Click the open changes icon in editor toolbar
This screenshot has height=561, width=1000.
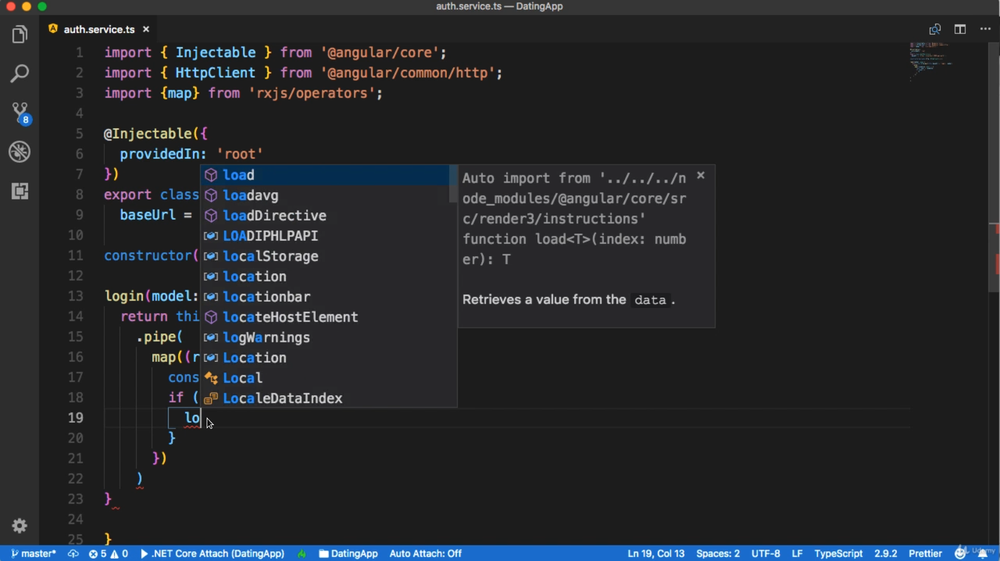pyautogui.click(x=935, y=29)
